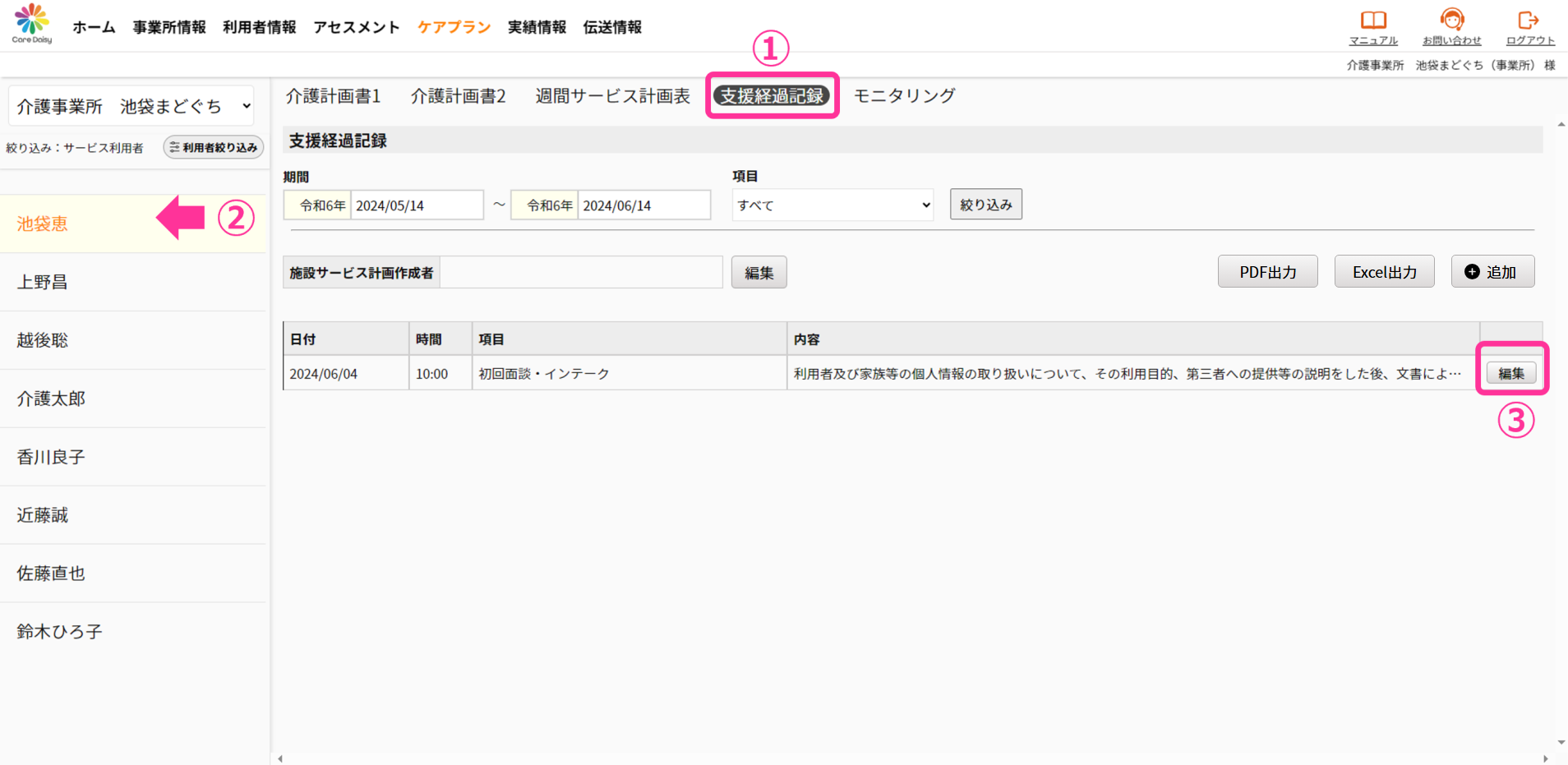
Task: Open the 実績情報 menu
Action: coord(537,27)
